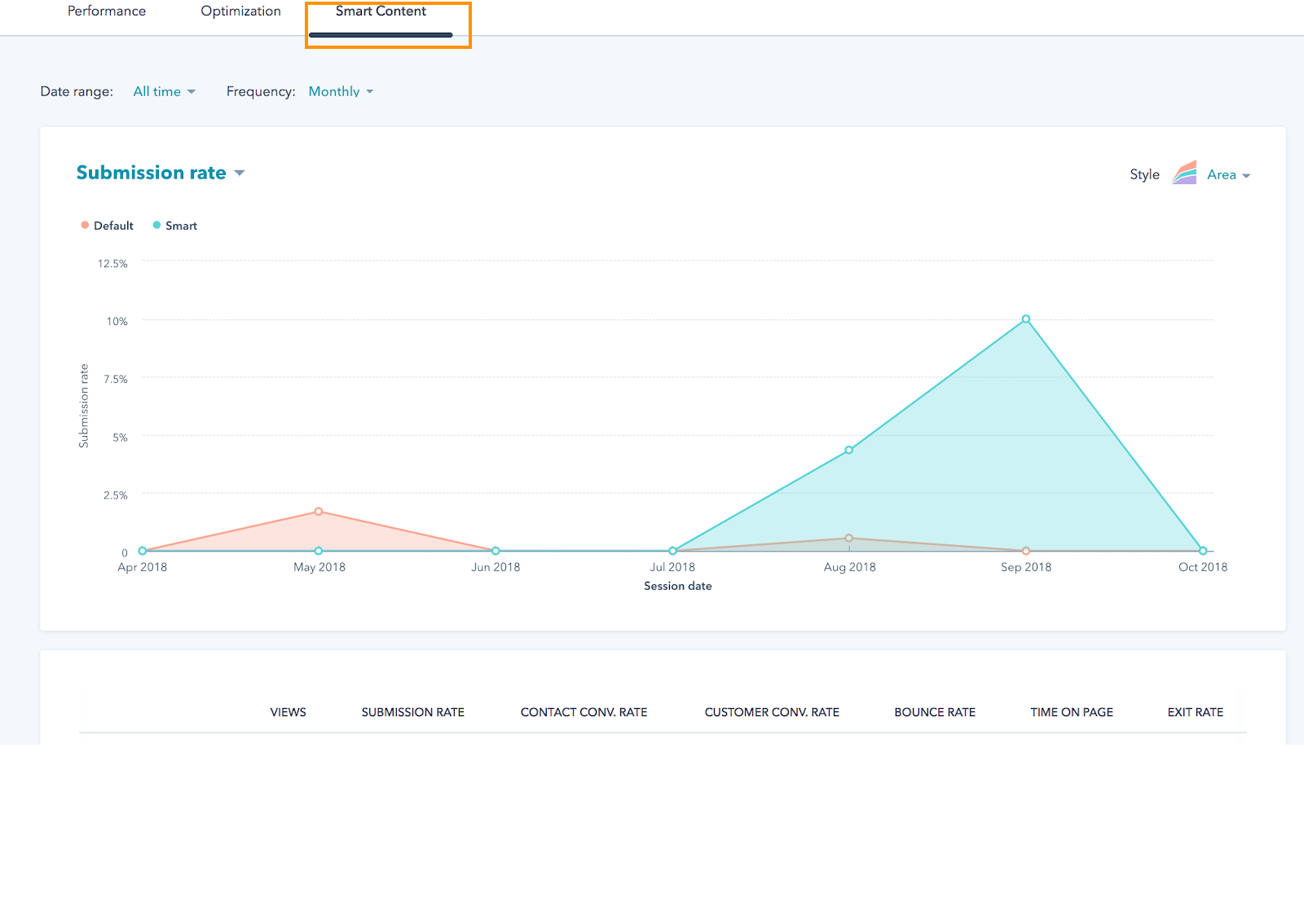Click the May 2018 axis label
The image size is (1304, 924).
pyautogui.click(x=319, y=567)
